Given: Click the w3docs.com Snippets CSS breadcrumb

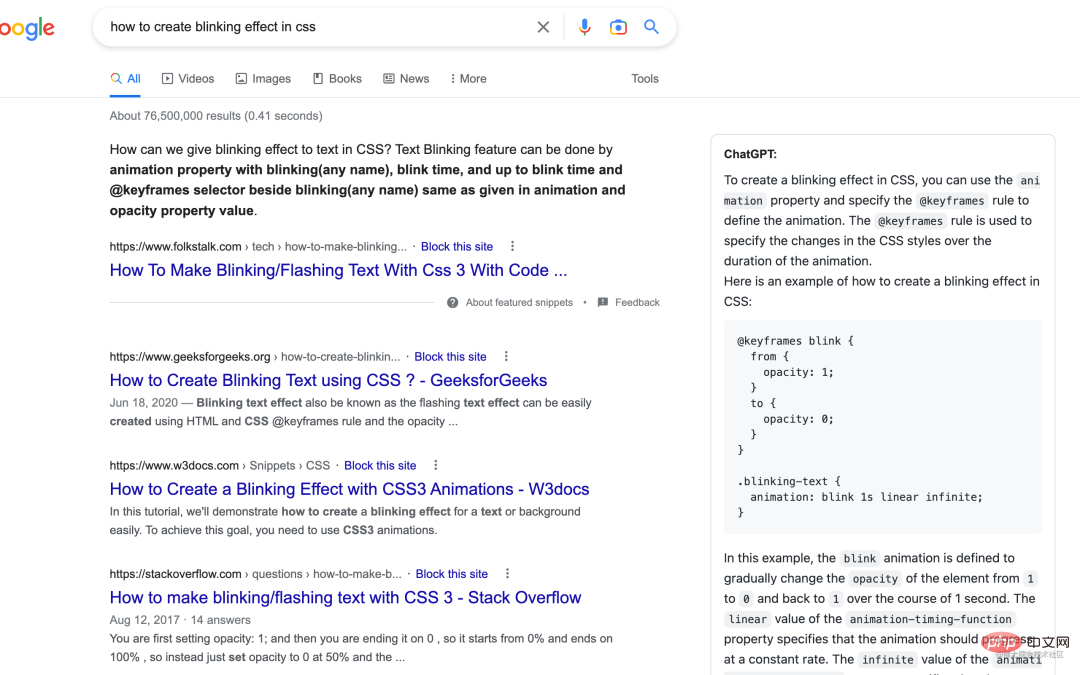Looking at the screenshot, I should click(x=220, y=466).
